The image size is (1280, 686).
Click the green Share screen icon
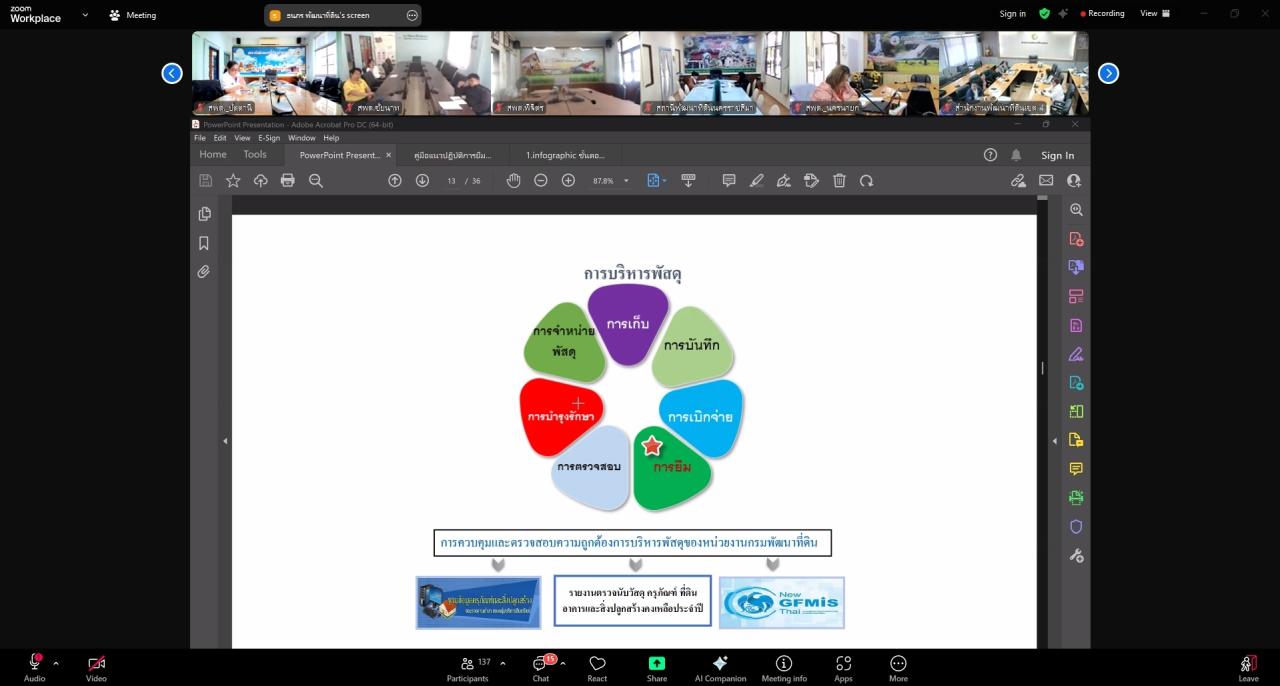pyautogui.click(x=657, y=667)
